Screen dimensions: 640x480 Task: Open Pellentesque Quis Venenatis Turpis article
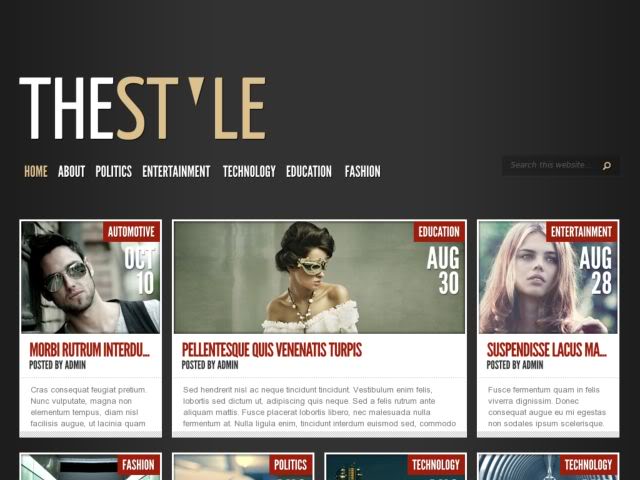click(271, 350)
